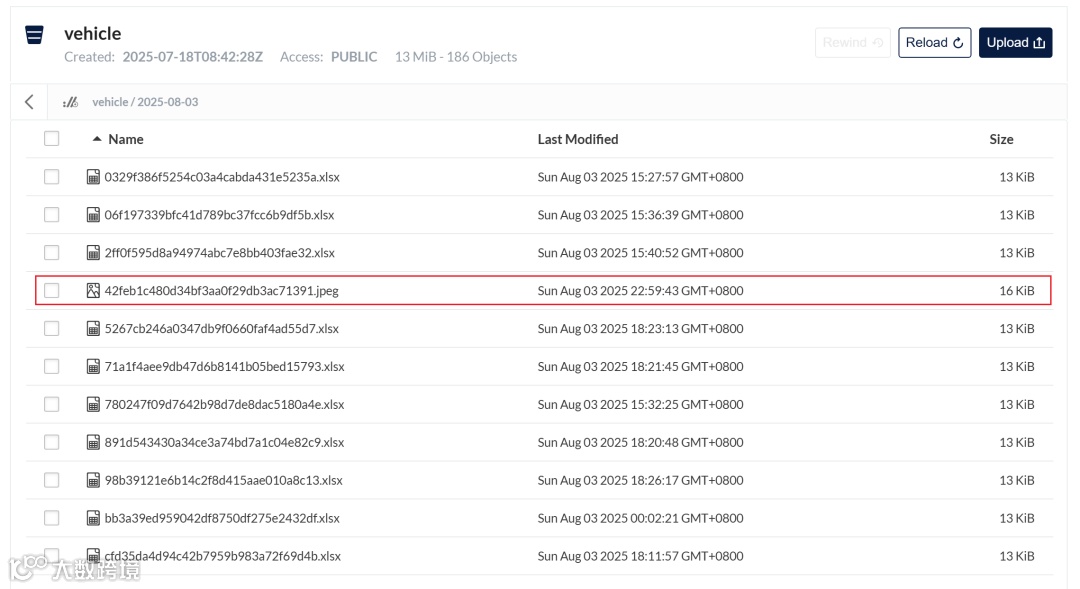
Task: Sort by the Size column header
Action: 1001,139
